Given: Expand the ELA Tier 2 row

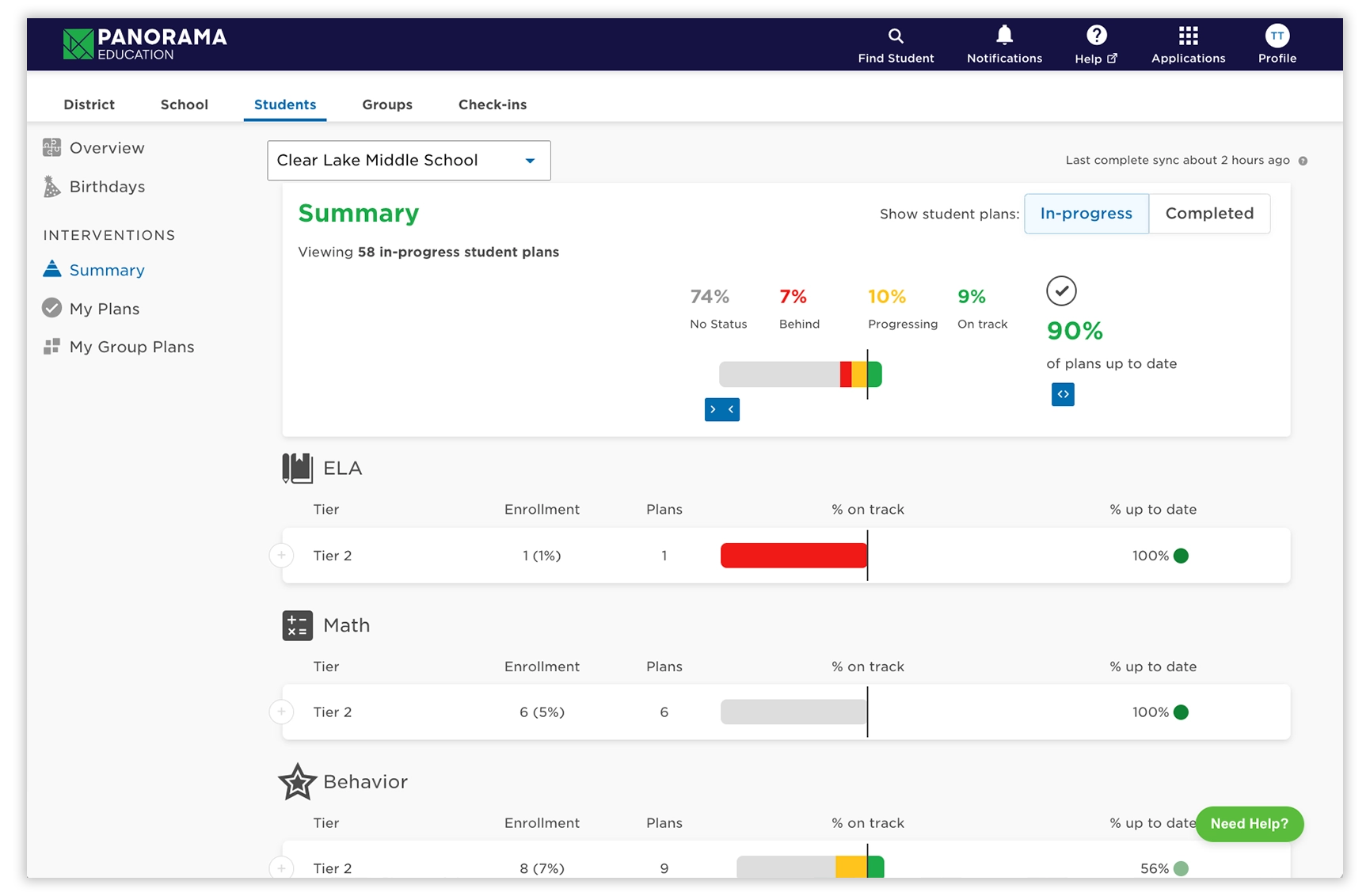Looking at the screenshot, I should pyautogui.click(x=281, y=556).
